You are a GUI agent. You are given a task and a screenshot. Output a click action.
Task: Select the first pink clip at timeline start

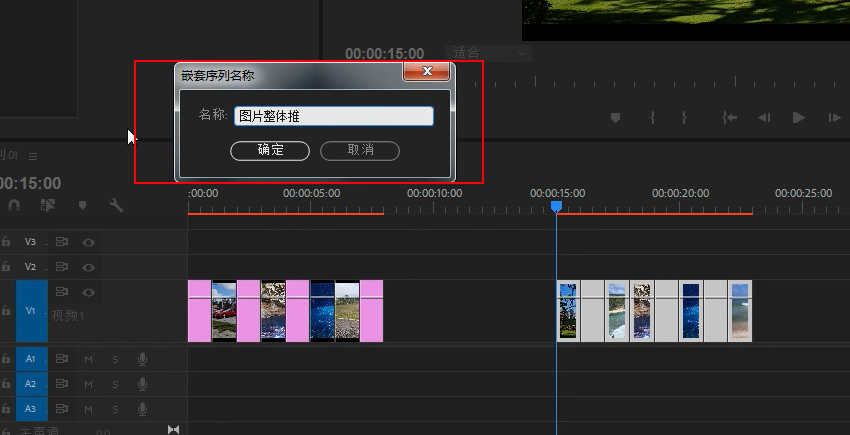click(199, 311)
